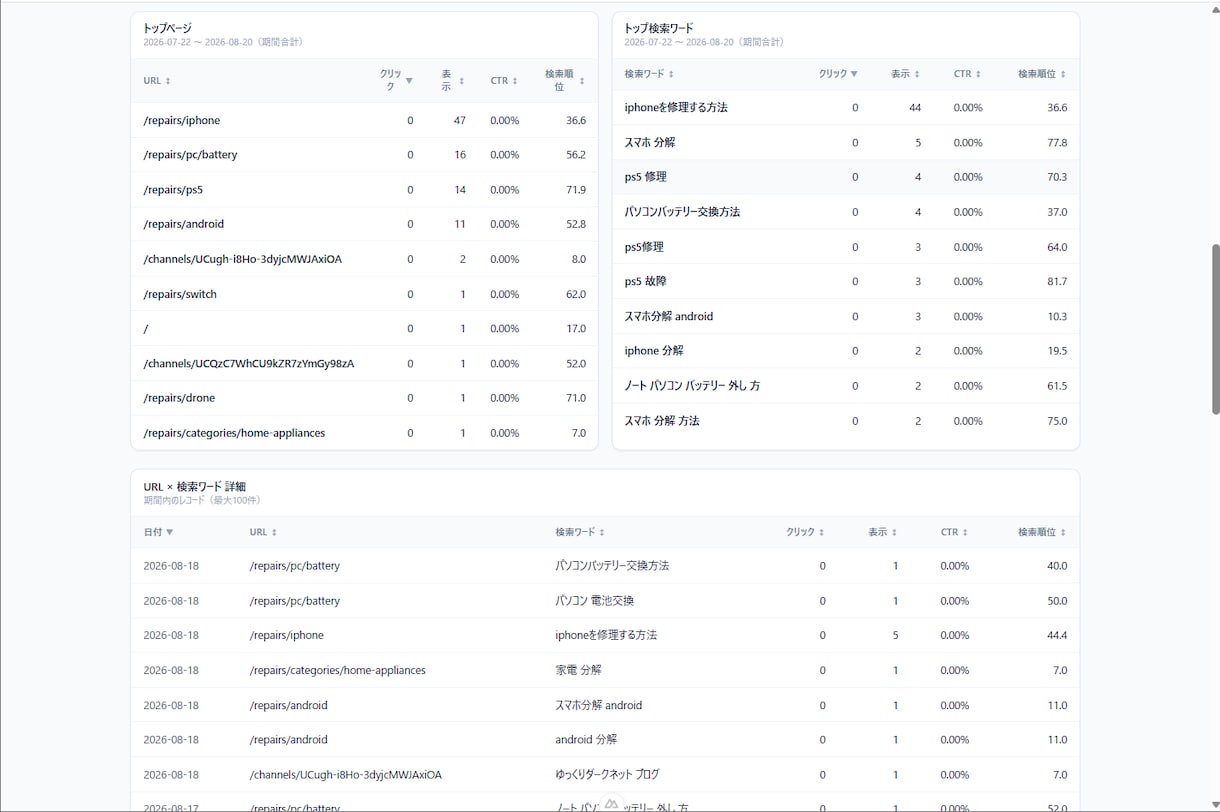This screenshot has width=1220, height=812.
Task: Sort トップページ table by 検索順位 column
Action: click(565, 81)
